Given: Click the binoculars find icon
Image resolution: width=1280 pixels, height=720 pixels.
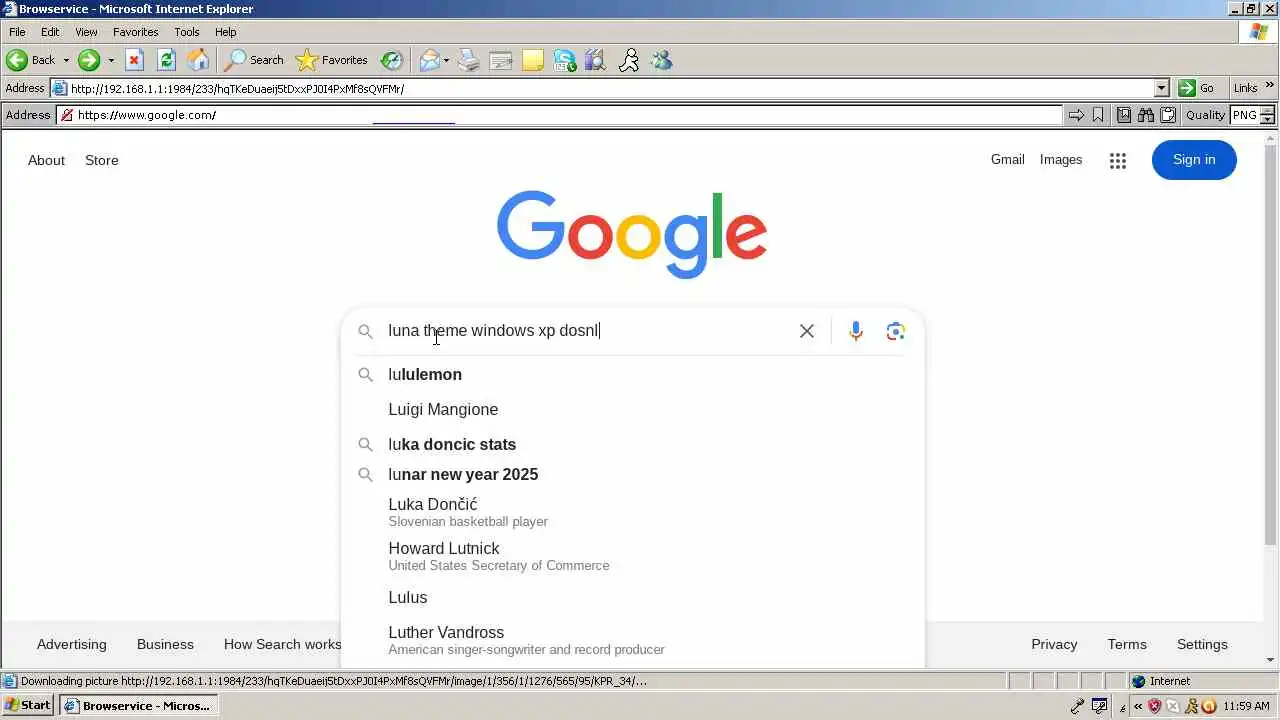Looking at the screenshot, I should click(x=1146, y=115).
